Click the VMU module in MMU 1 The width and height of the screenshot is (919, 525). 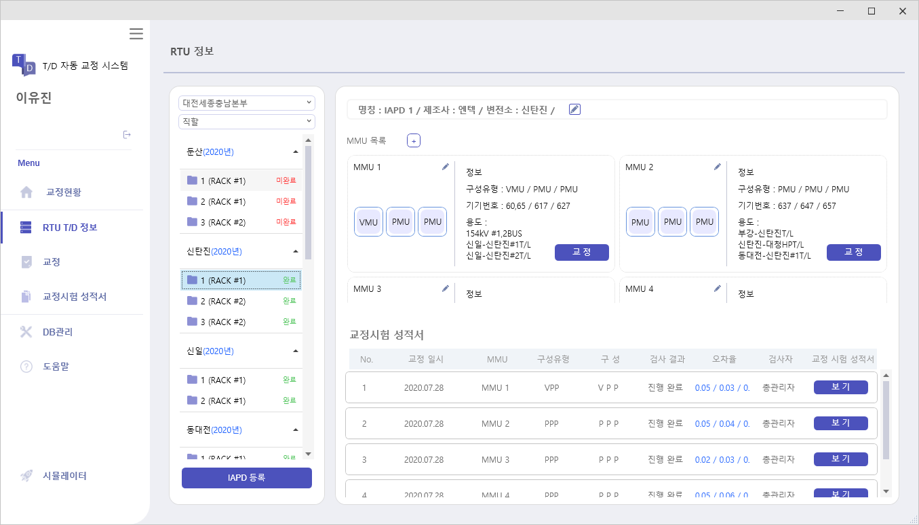369,222
